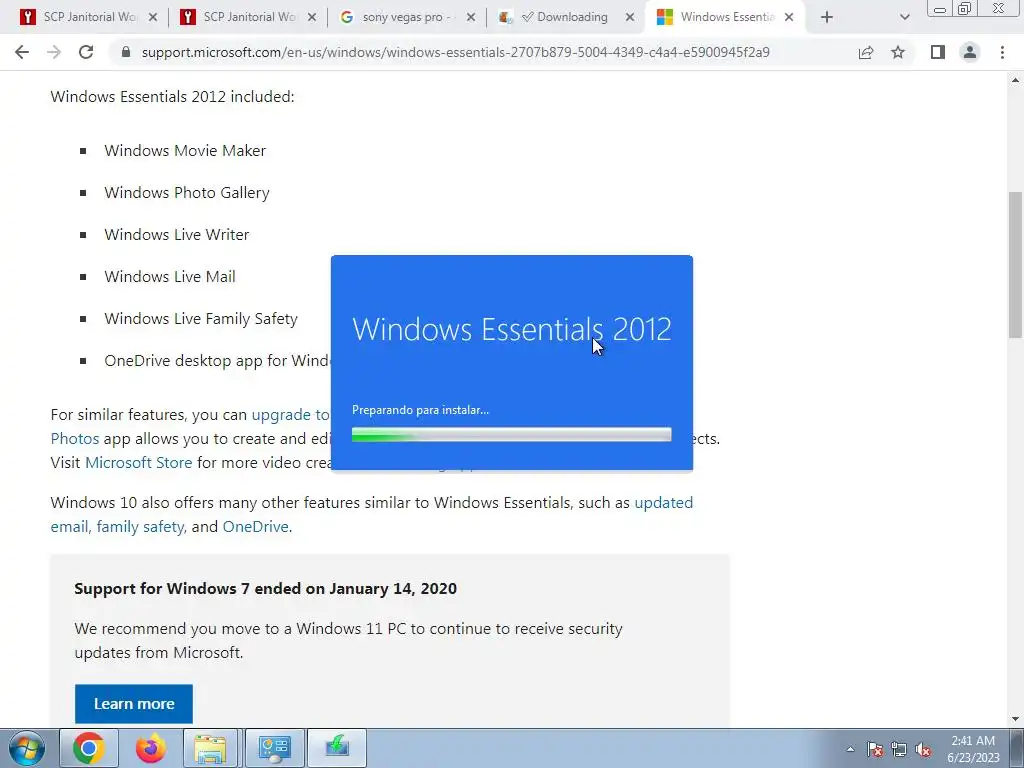Click the page vertical scrollbar thumb
Screen dimensions: 1024x768
(1015, 264)
